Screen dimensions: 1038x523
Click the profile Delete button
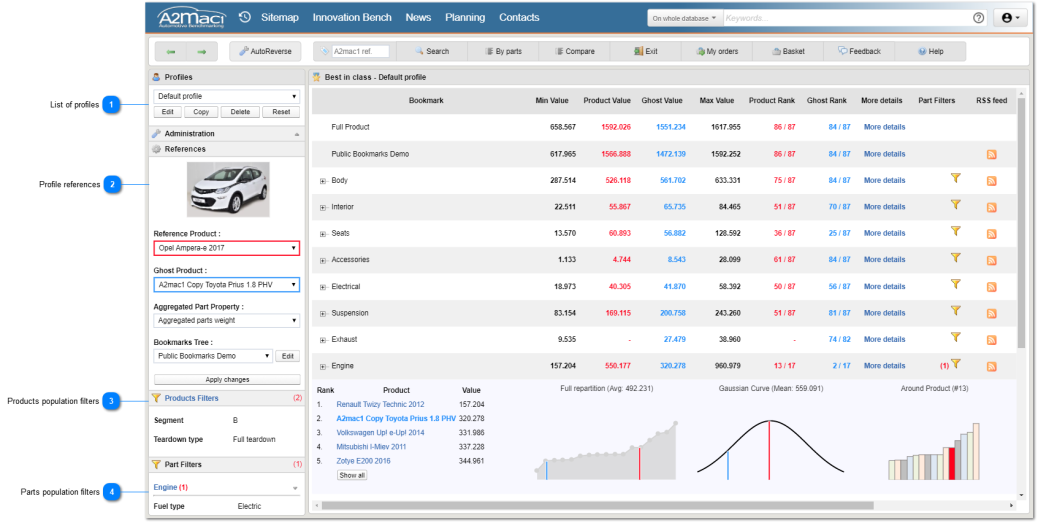pos(240,112)
